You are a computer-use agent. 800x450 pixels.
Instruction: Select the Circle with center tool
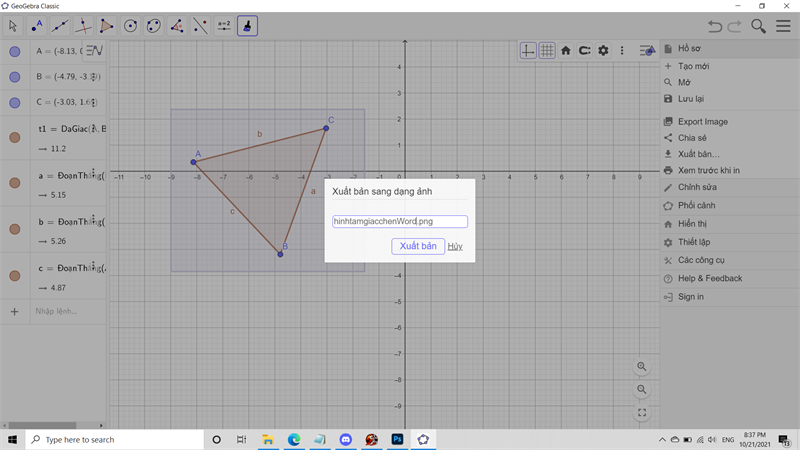[130, 26]
